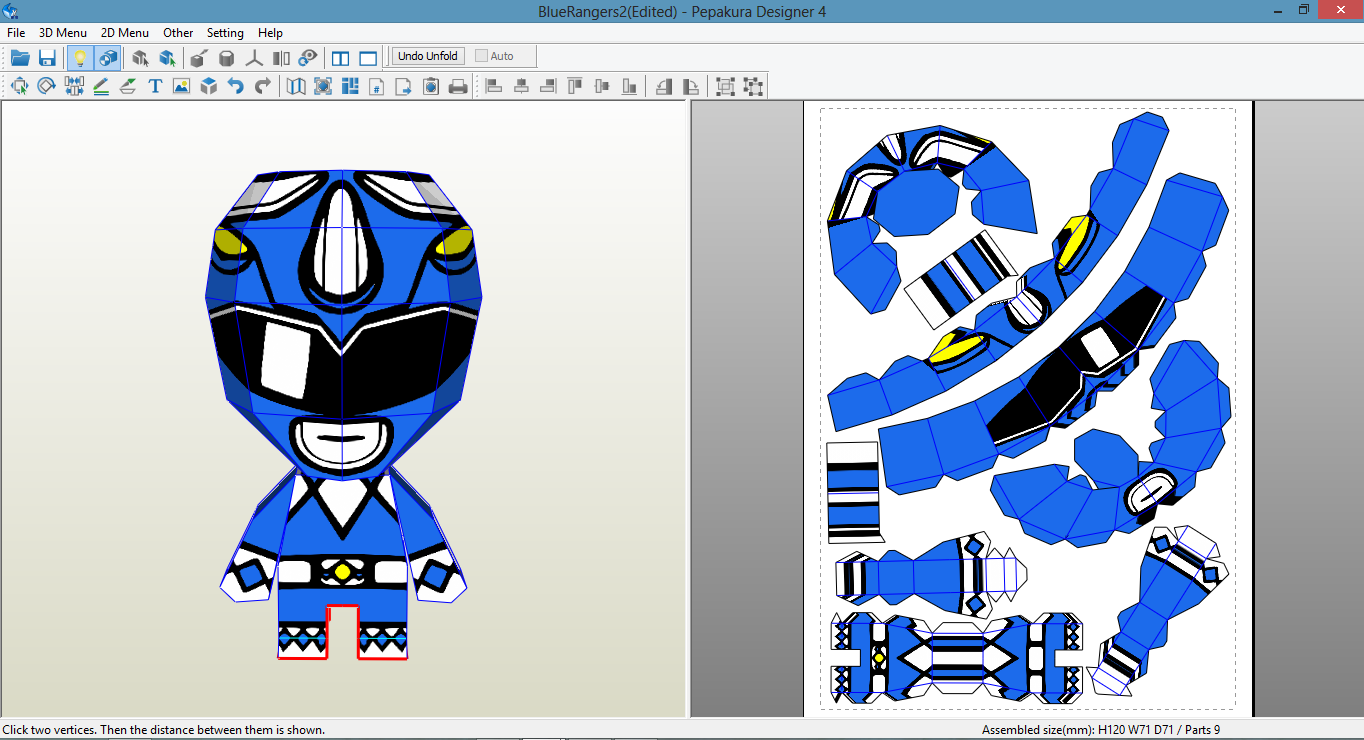Open the Setting menu

[x=225, y=32]
